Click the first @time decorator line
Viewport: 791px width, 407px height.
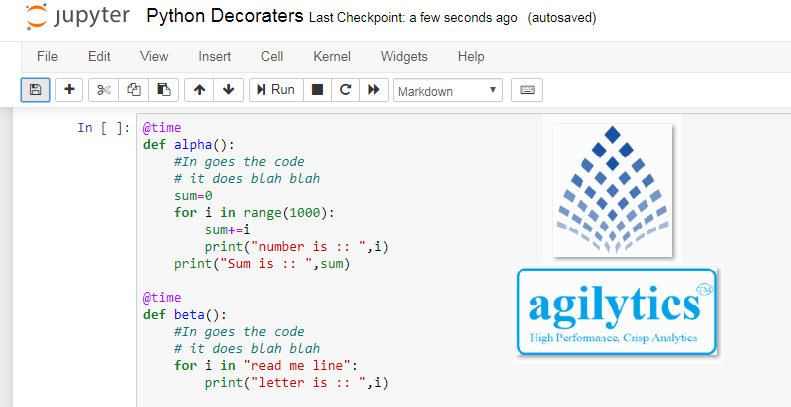pos(161,128)
